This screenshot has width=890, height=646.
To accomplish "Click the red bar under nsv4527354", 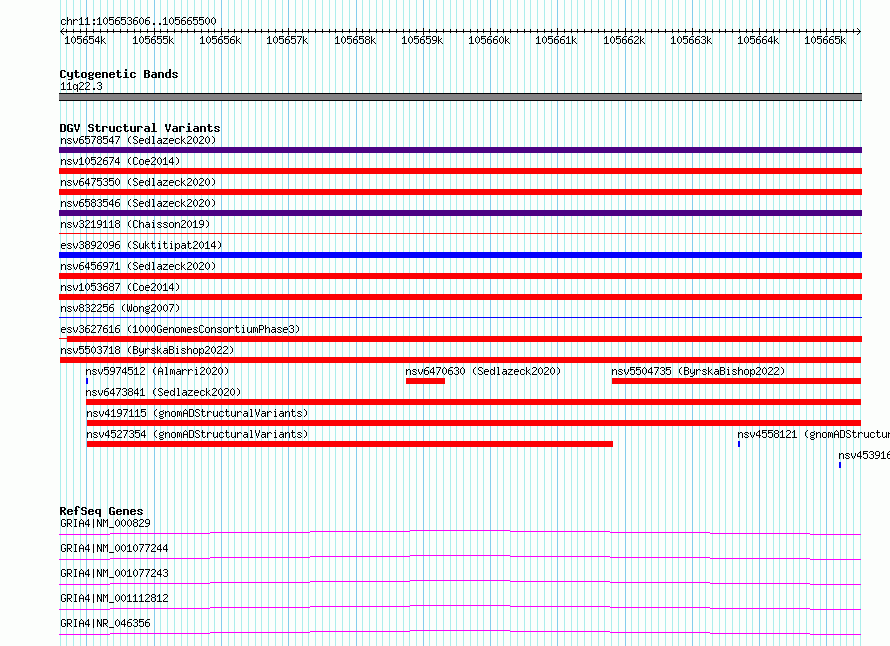I will coord(350,444).
